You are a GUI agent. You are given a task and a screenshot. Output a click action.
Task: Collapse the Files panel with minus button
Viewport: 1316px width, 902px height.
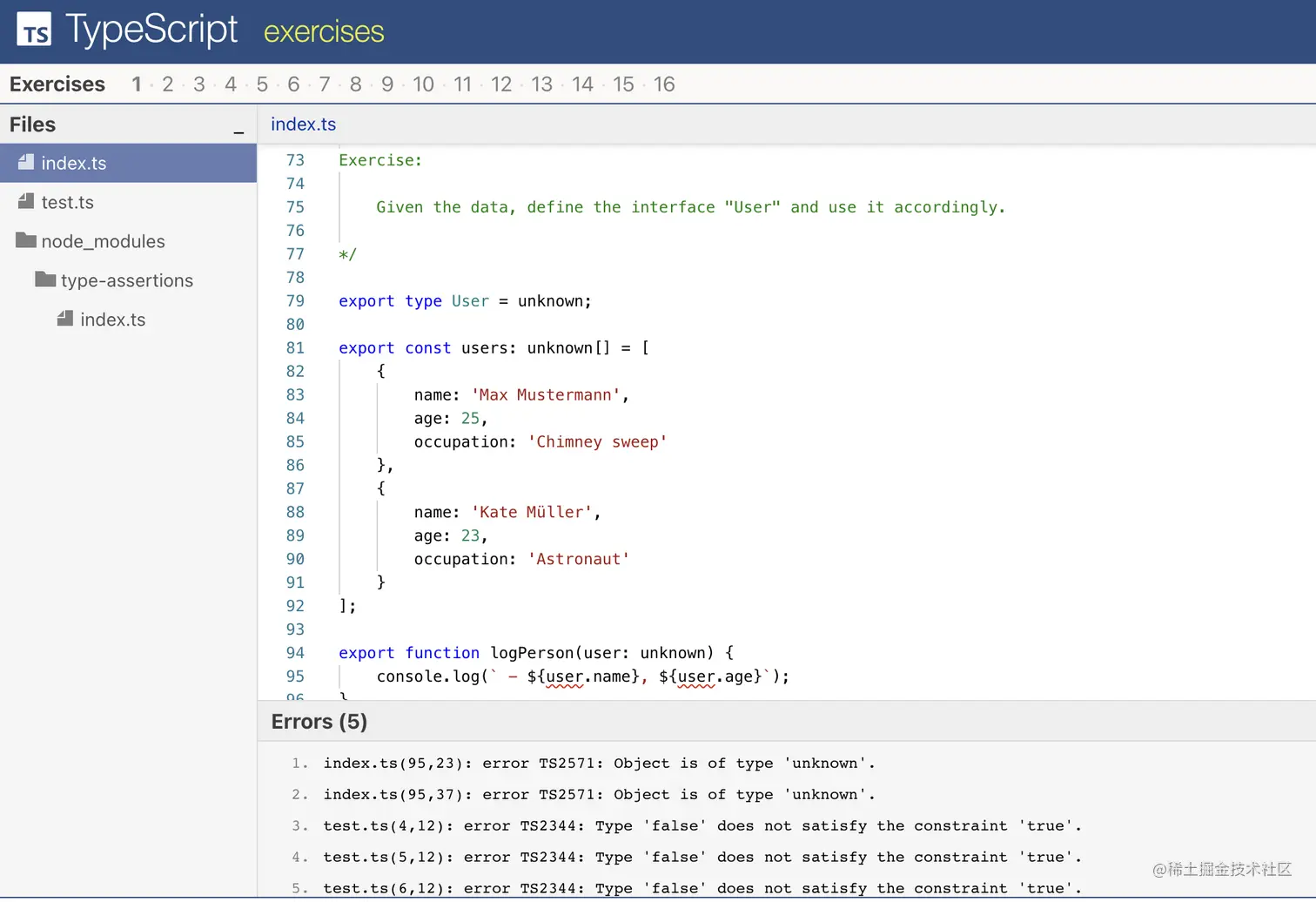click(238, 131)
